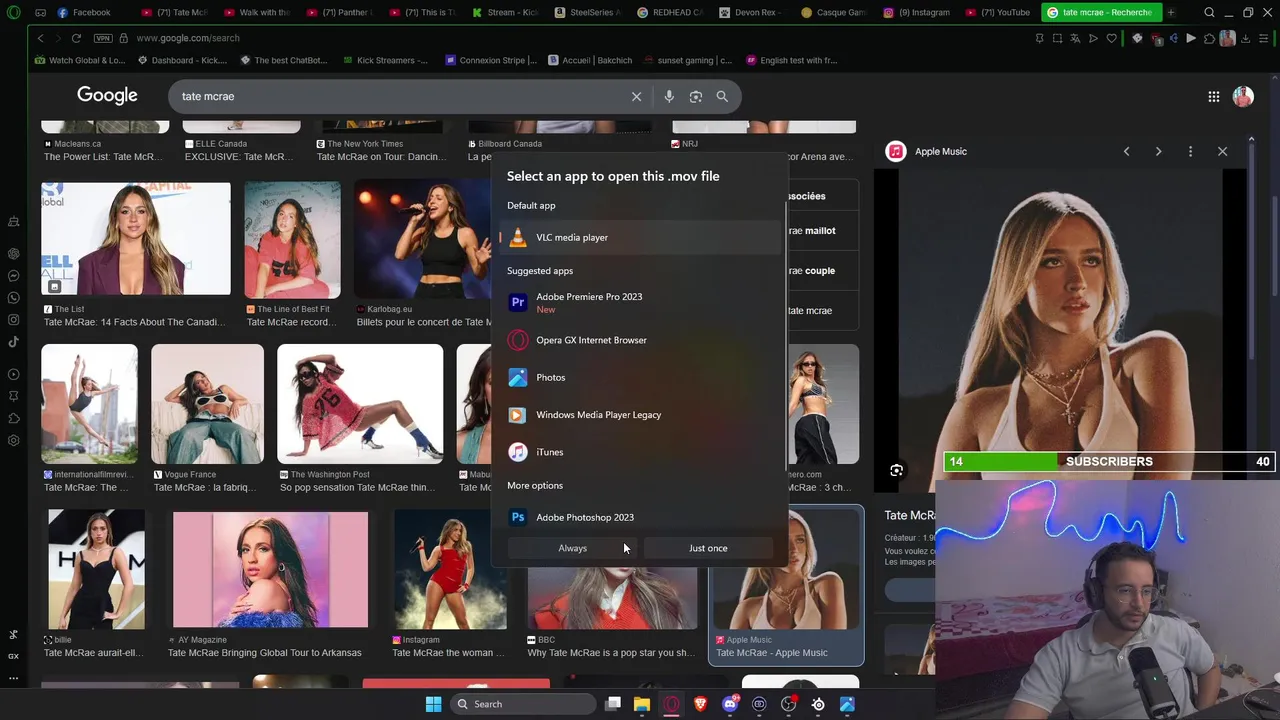Switch to the SteelSeries tab
The height and width of the screenshot is (720, 1280).
click(x=589, y=12)
